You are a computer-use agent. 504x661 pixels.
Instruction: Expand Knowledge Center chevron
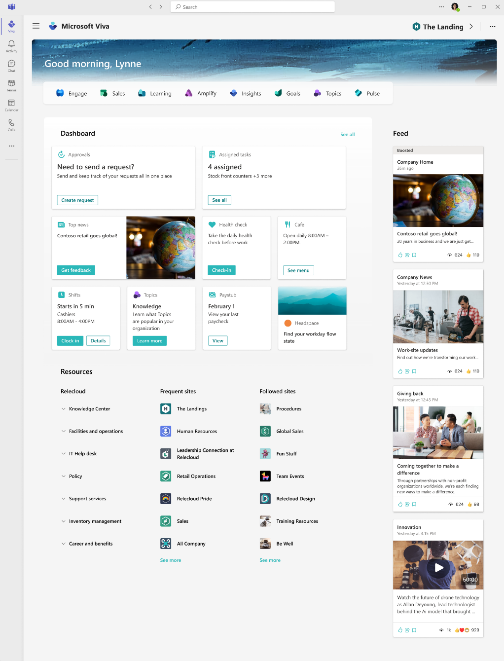tap(63, 409)
